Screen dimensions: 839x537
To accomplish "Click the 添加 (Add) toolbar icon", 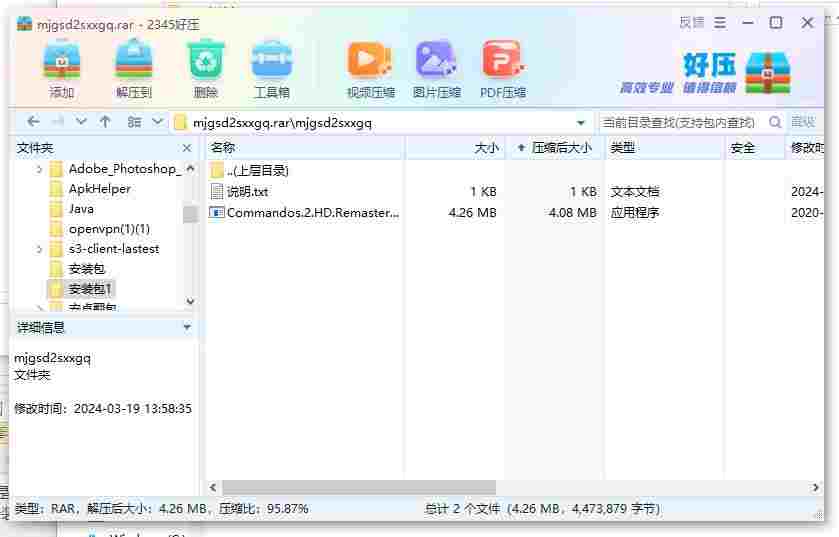I will click(x=62, y=68).
